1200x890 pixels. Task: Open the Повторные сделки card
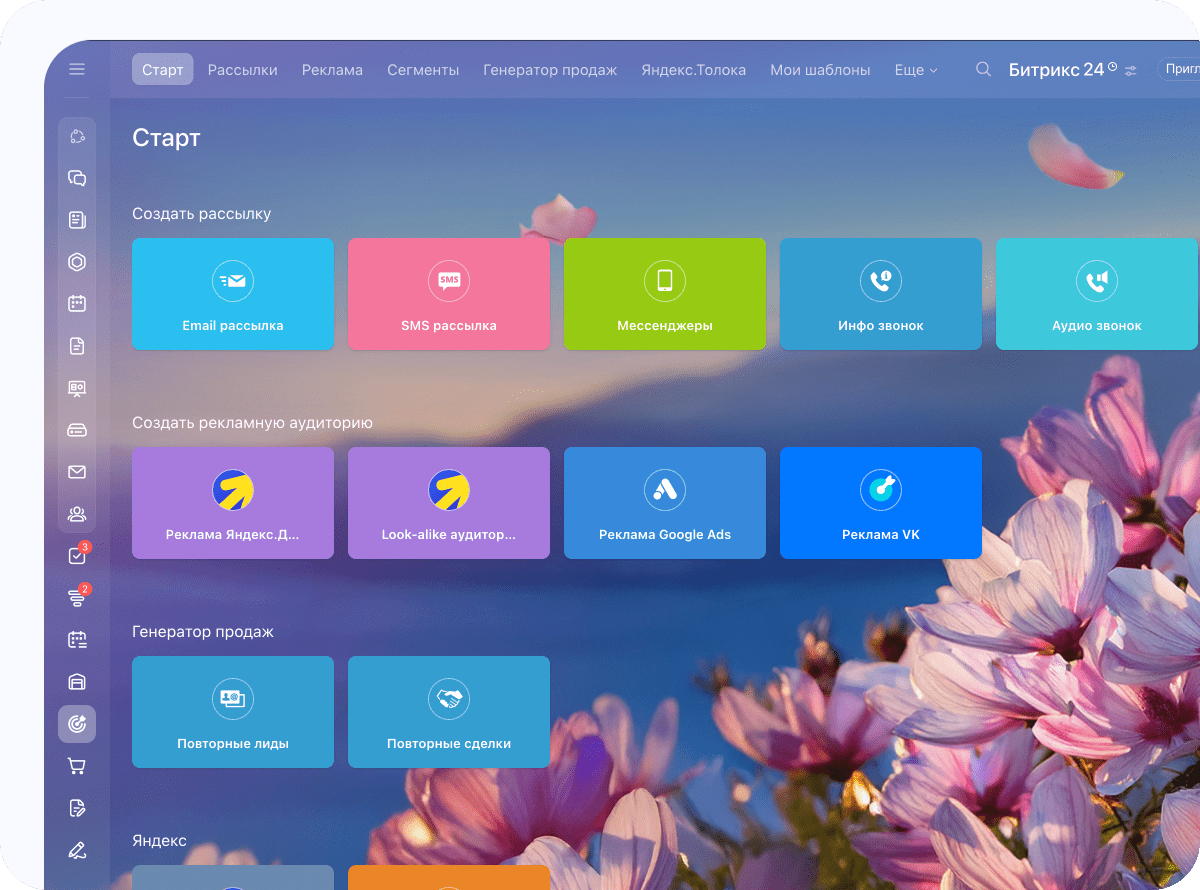click(x=449, y=712)
